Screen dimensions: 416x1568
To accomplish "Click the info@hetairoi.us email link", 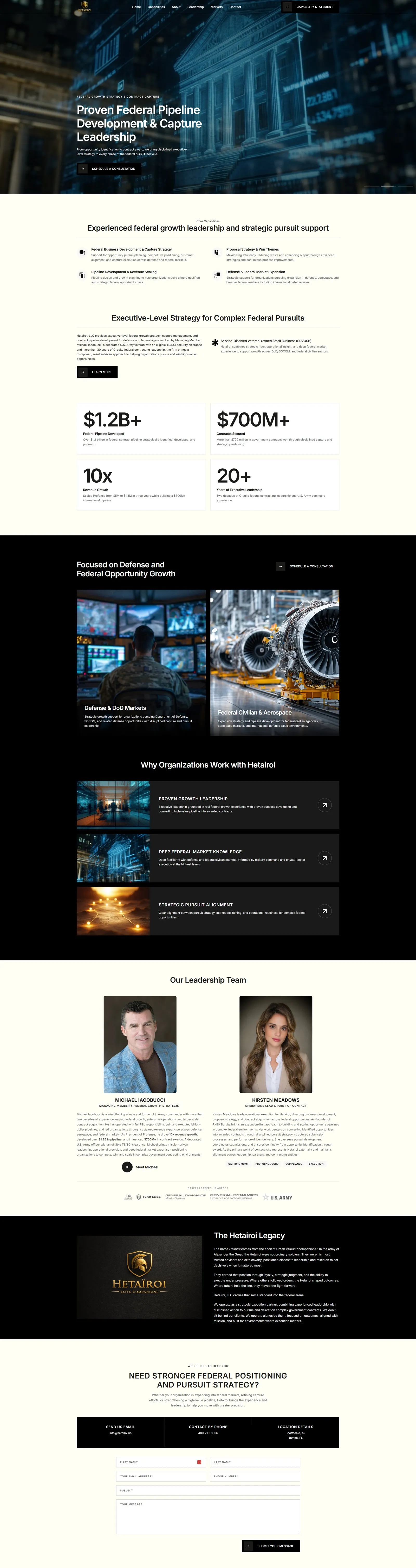I will click(x=121, y=1433).
